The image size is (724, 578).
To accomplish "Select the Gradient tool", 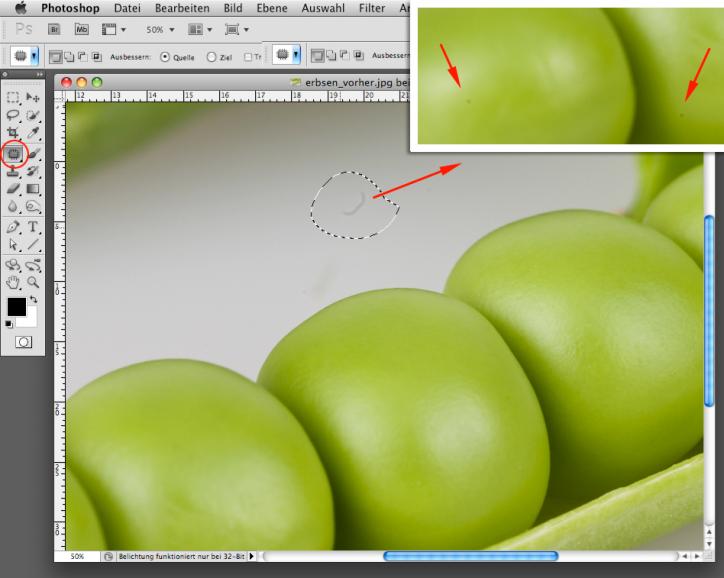I will [x=33, y=189].
